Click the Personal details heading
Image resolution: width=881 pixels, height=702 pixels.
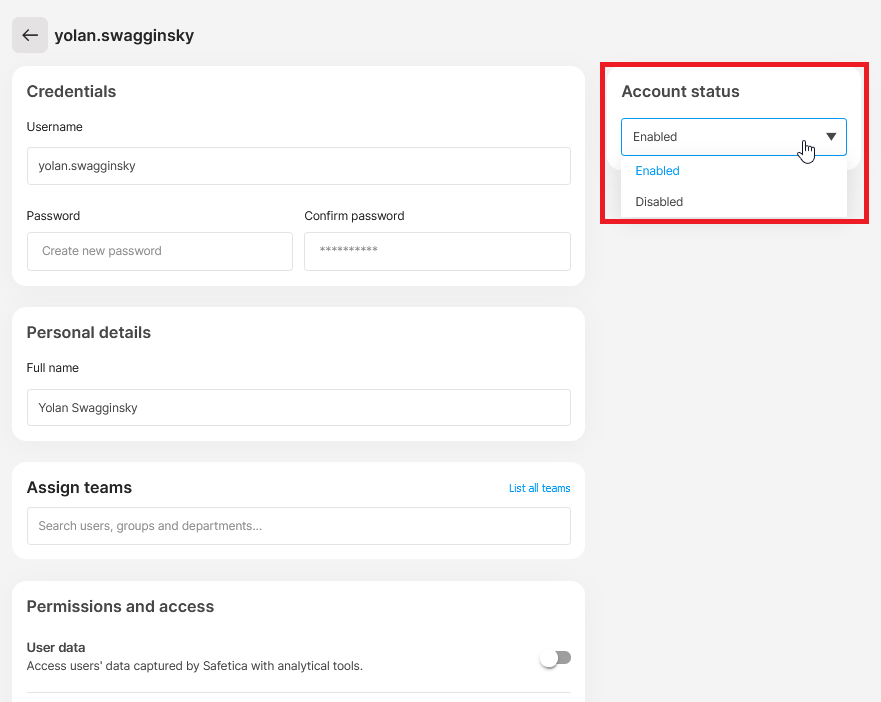click(89, 332)
